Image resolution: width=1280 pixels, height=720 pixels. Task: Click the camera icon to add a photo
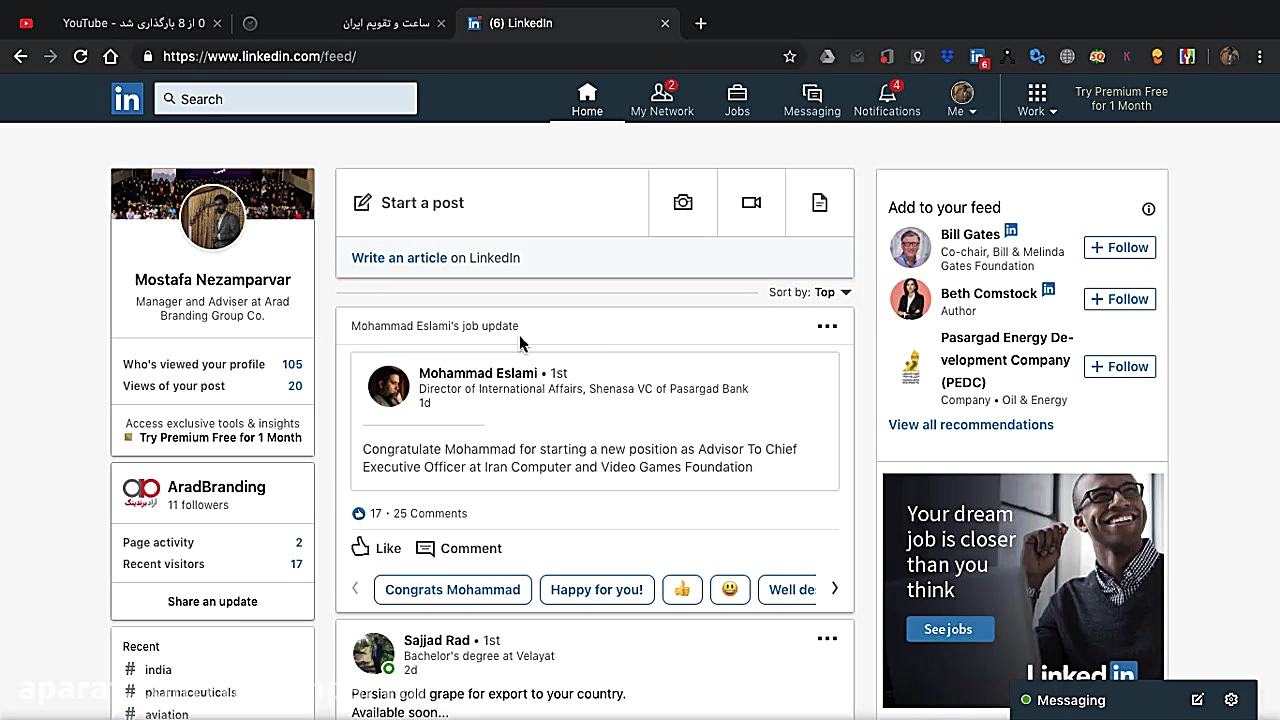(x=683, y=202)
